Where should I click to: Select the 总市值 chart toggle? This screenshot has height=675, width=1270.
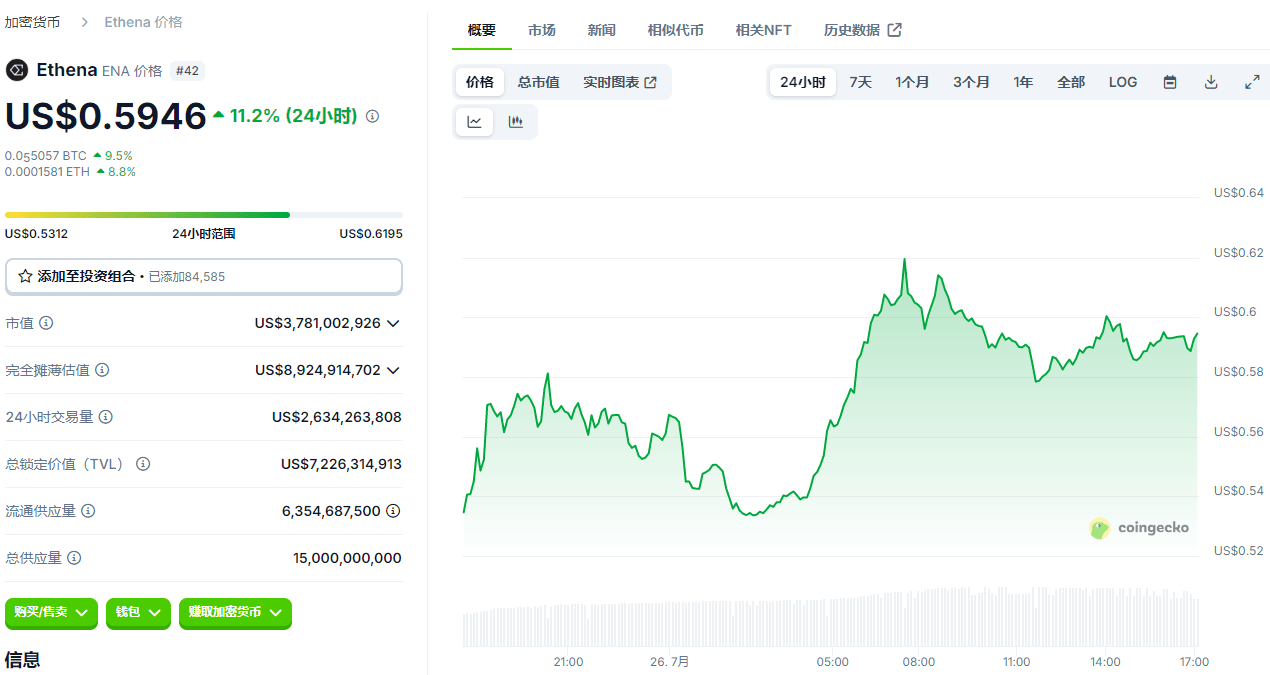538,82
